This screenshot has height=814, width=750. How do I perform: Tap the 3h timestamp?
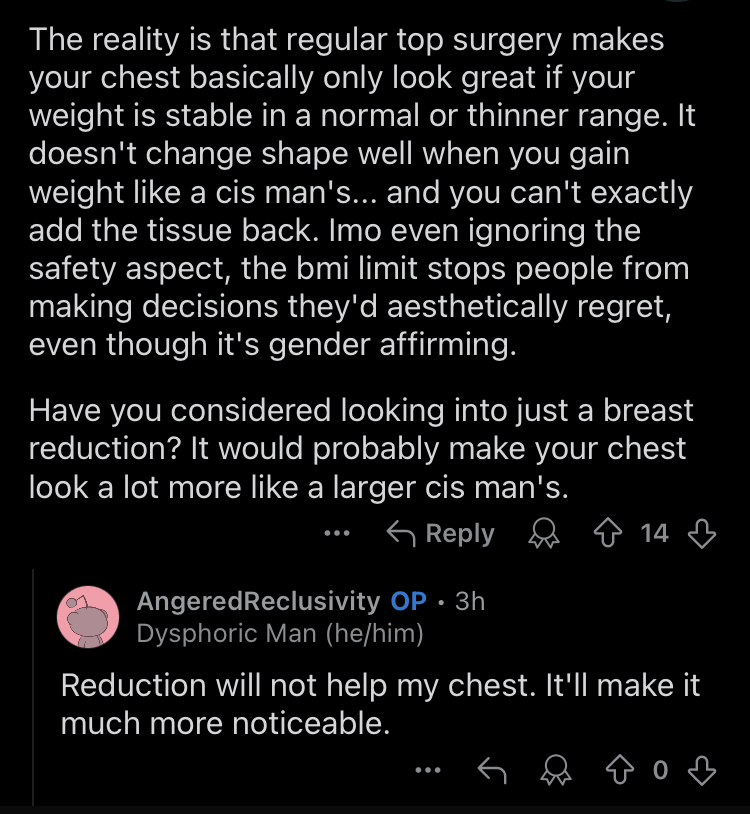(x=470, y=601)
